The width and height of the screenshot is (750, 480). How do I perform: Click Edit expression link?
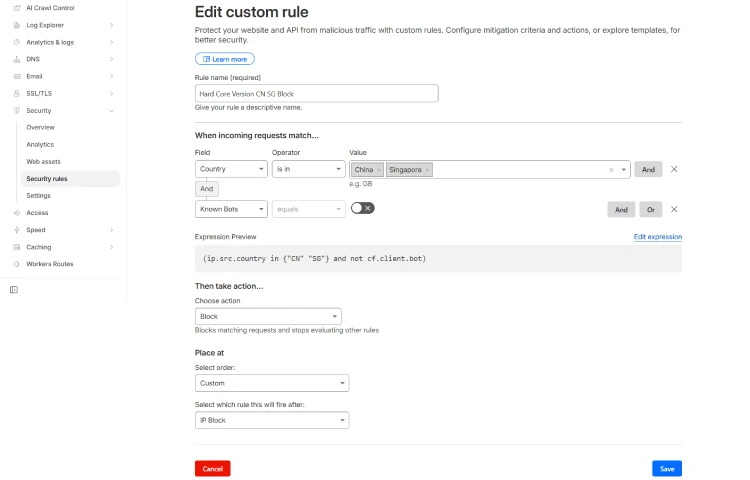click(658, 237)
